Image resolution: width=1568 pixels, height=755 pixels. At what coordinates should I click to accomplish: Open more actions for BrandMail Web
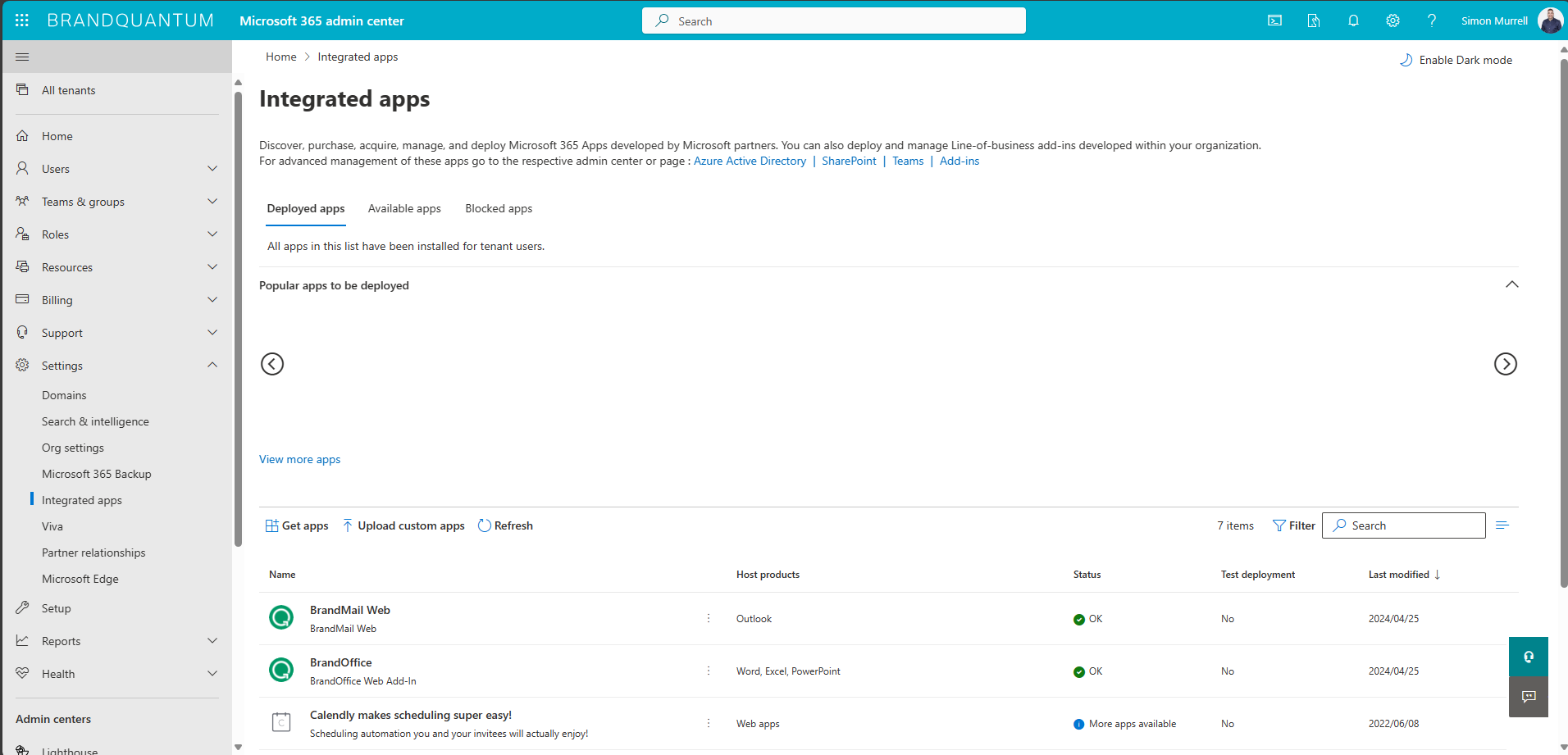709,618
